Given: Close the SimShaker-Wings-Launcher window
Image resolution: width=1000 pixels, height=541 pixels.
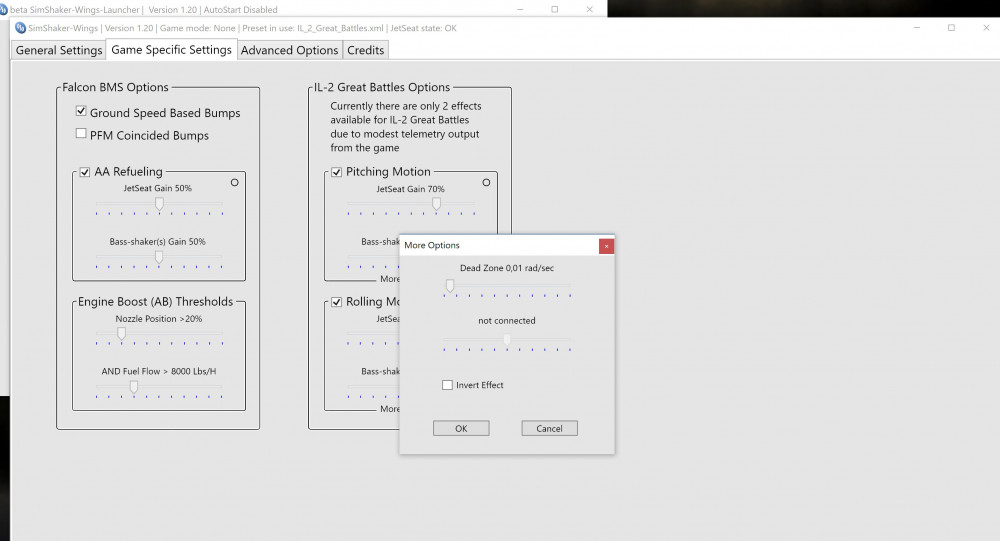Looking at the screenshot, I should [x=589, y=10].
